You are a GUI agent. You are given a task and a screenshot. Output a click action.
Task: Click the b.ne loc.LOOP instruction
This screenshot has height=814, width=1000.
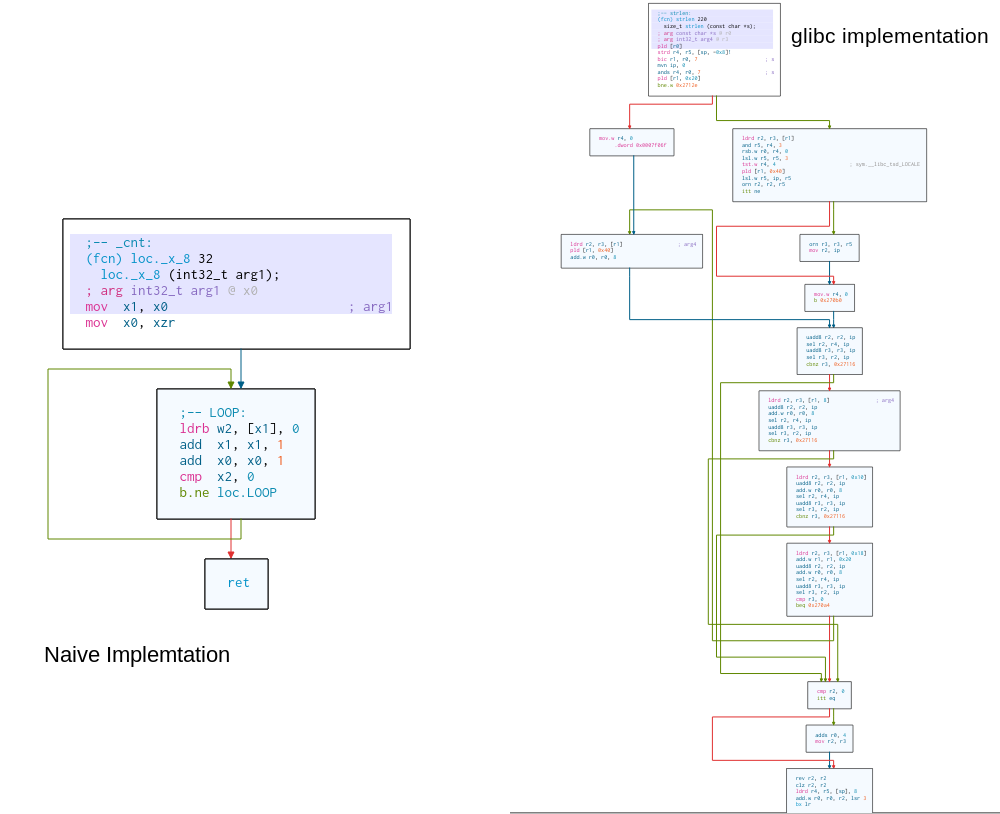click(228, 493)
